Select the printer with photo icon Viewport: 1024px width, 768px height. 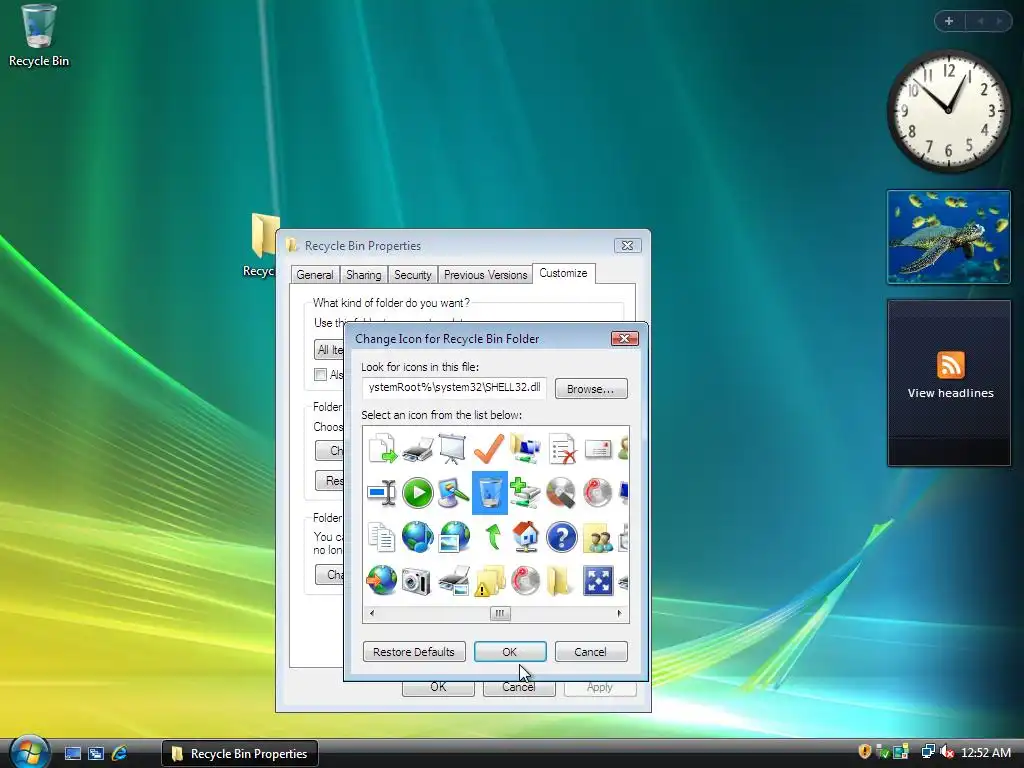click(454, 581)
